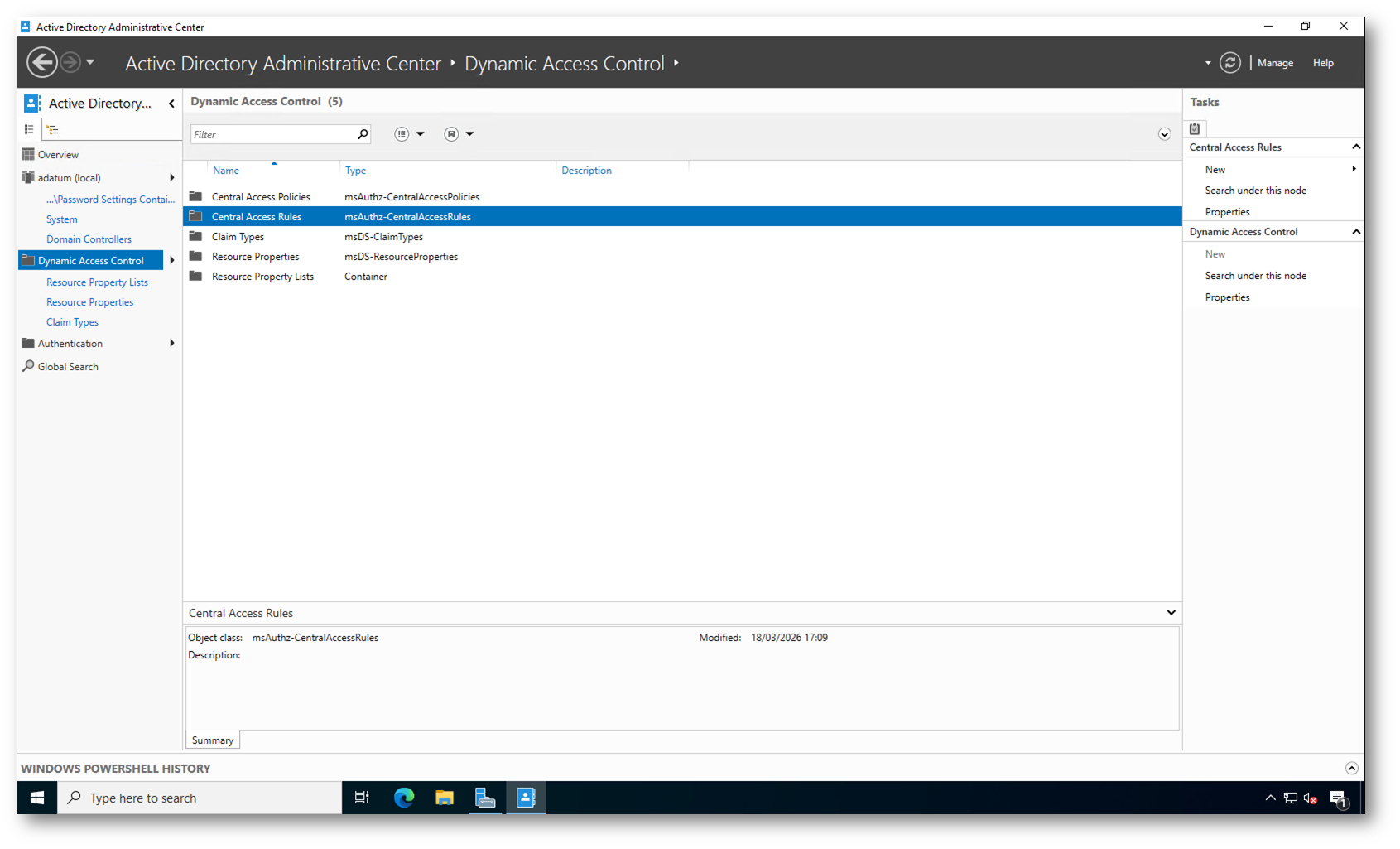The image size is (1400, 849).
Task: Open Microsoft Edge from the taskbar
Action: point(404,798)
